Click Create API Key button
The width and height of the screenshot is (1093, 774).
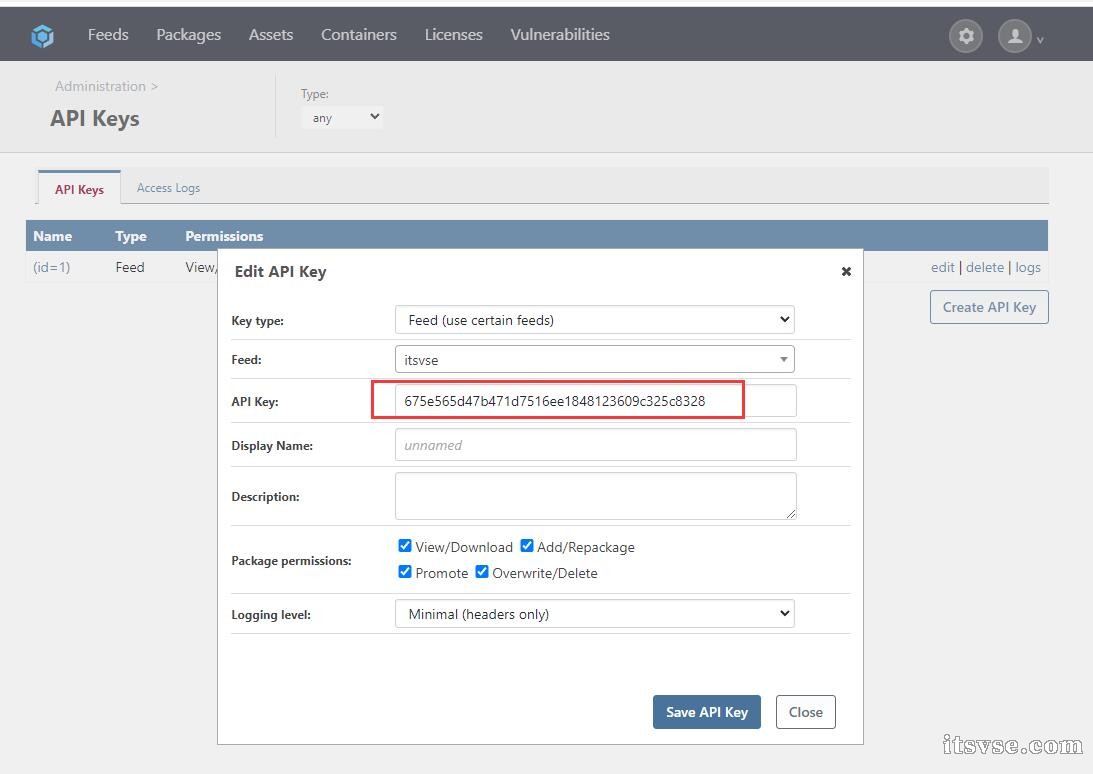pos(988,308)
